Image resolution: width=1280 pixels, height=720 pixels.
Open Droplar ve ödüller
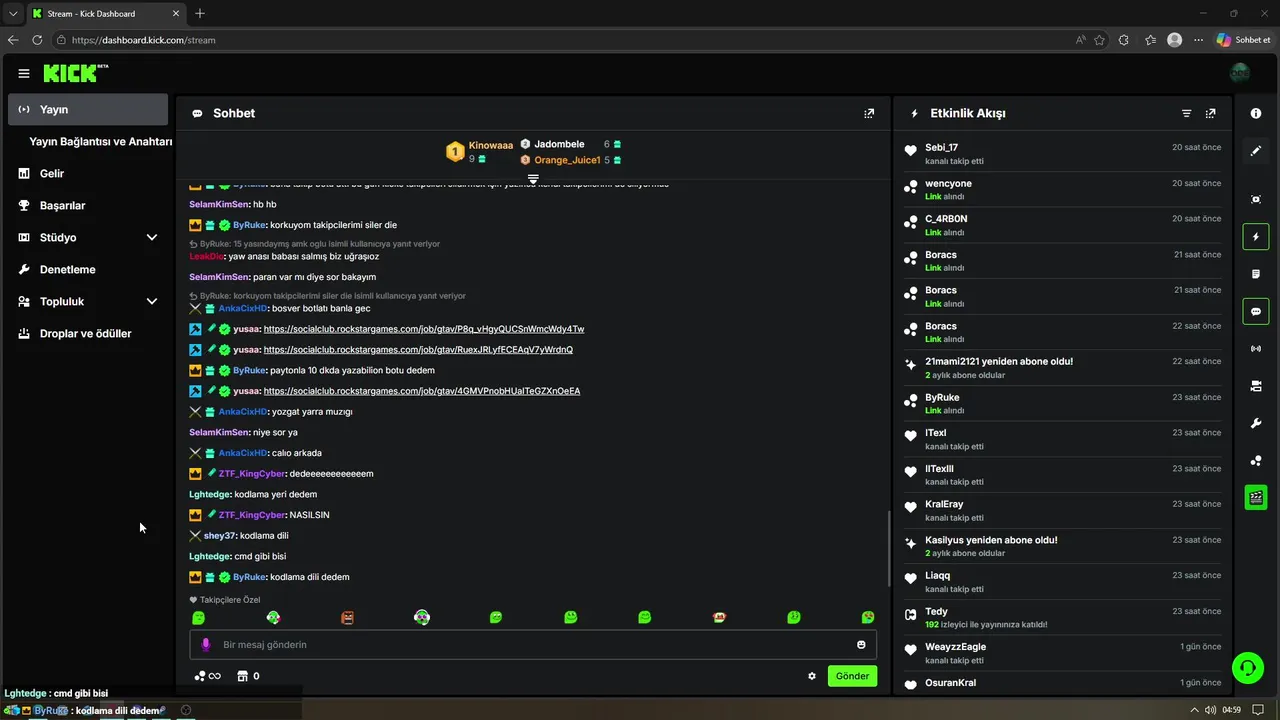click(x=88, y=333)
